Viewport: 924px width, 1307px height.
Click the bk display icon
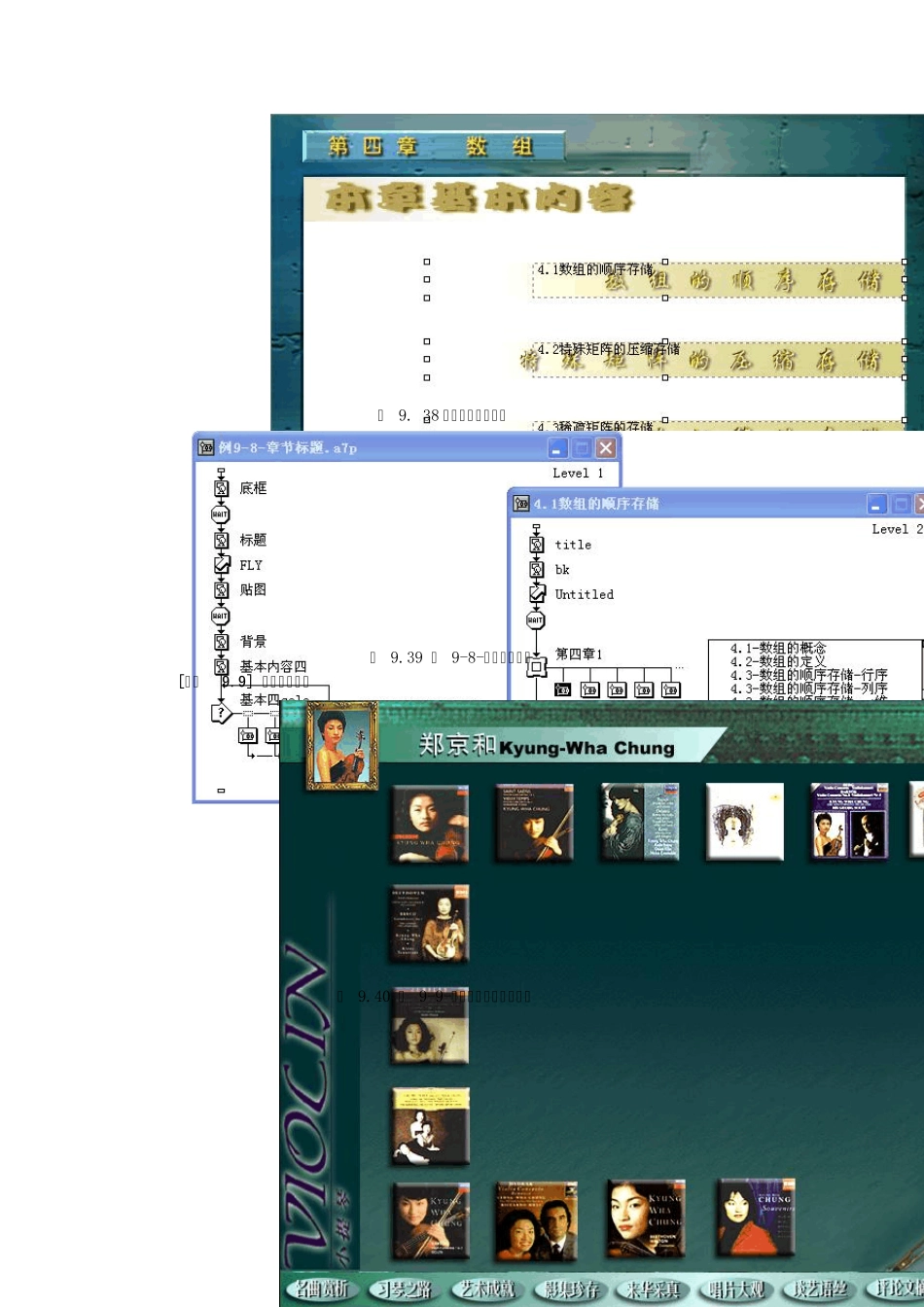tap(536, 570)
